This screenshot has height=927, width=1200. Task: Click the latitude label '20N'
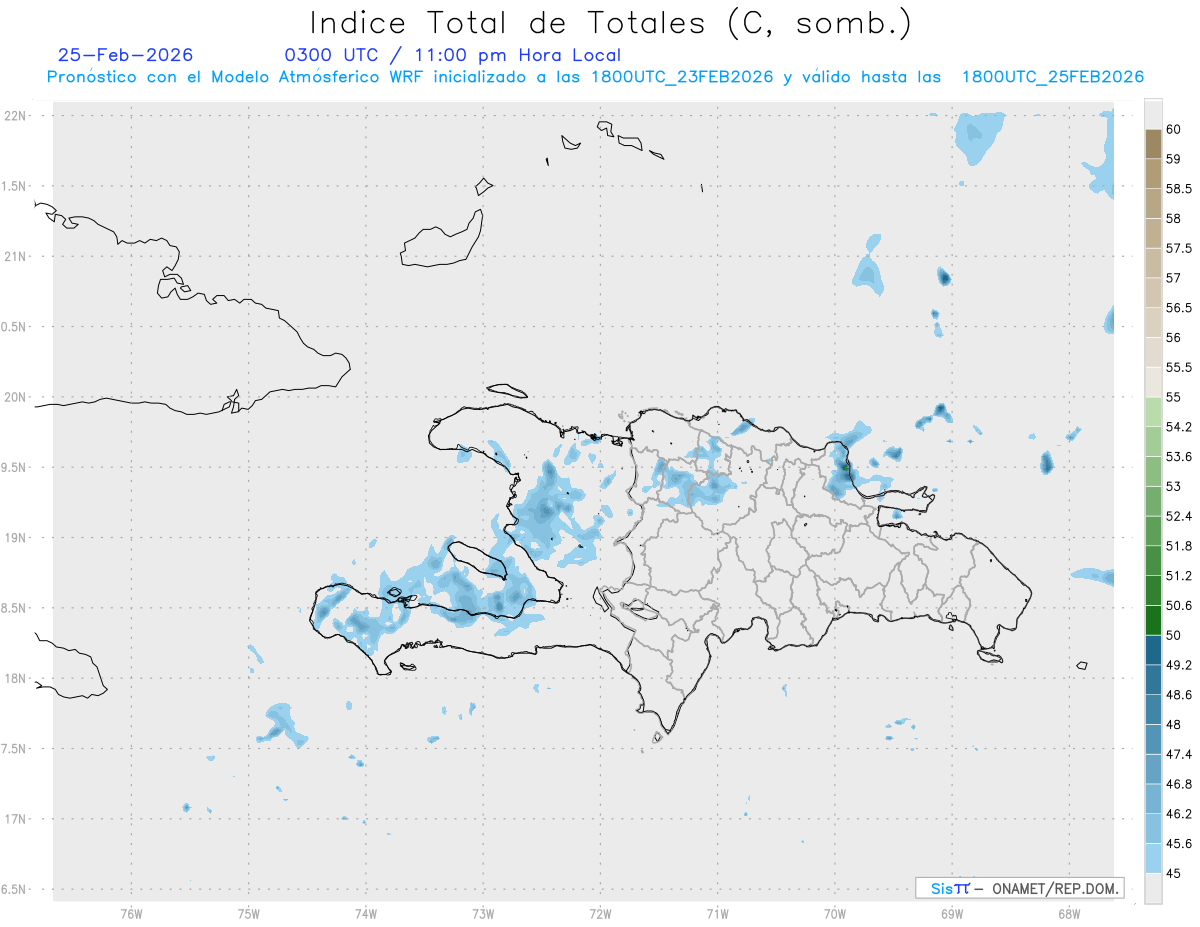tap(17, 397)
